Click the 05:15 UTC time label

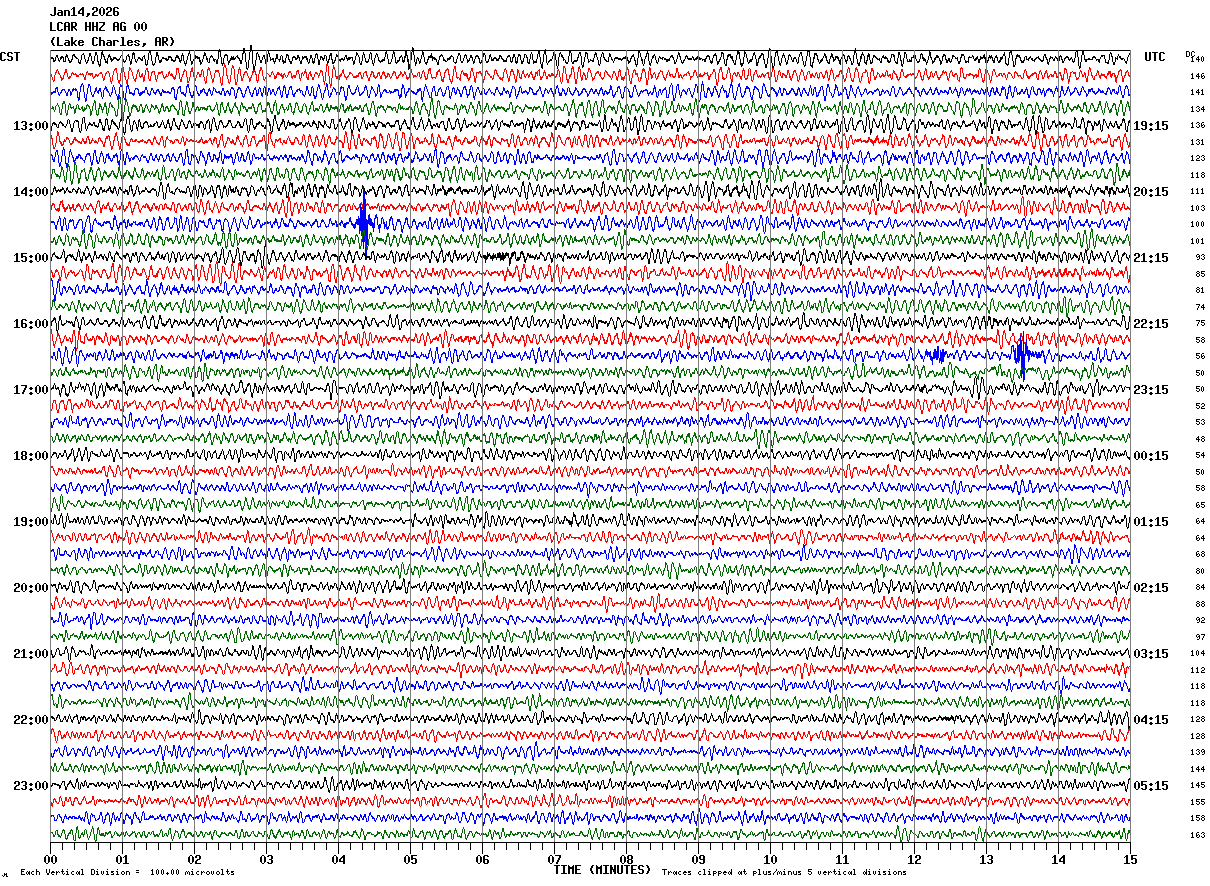point(1151,786)
